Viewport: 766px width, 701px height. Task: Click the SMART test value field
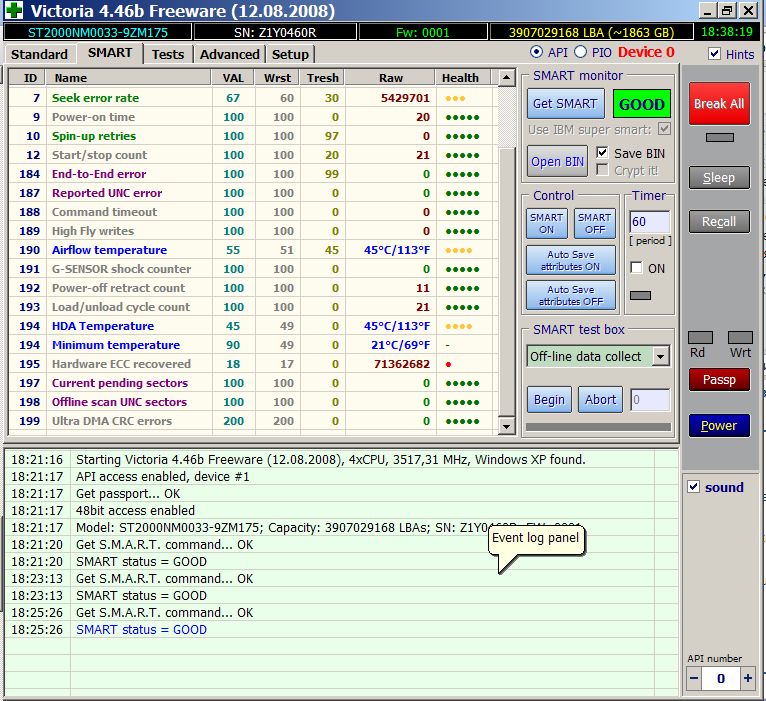tap(650, 400)
